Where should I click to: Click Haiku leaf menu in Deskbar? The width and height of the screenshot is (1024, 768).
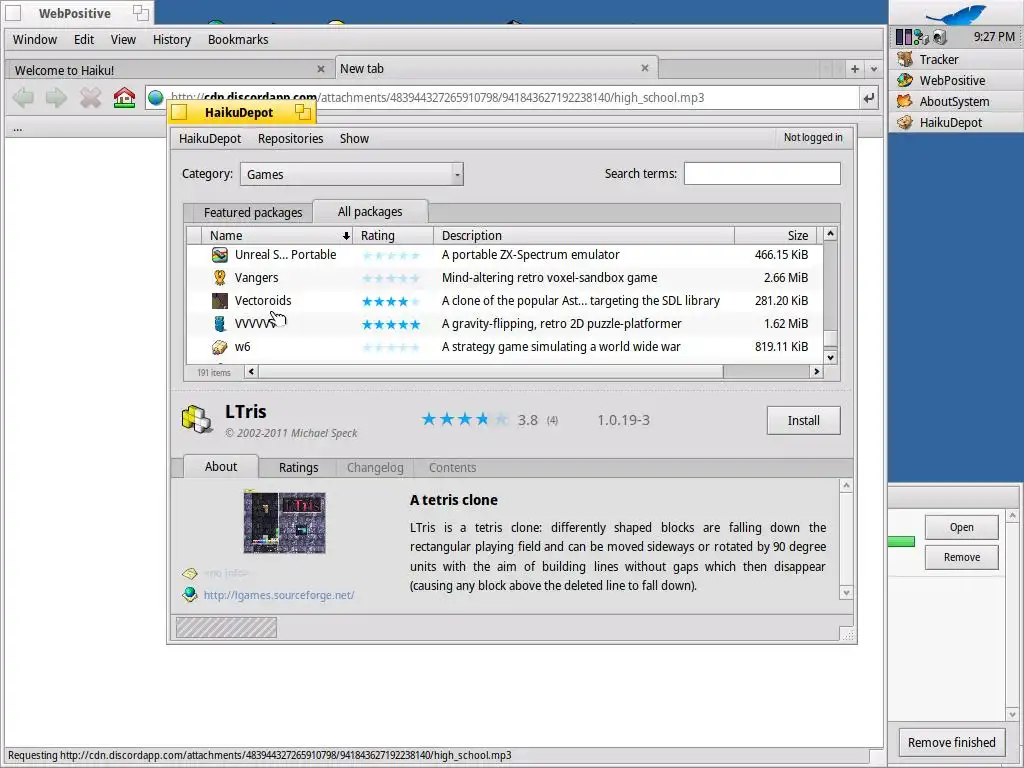(x=956, y=14)
